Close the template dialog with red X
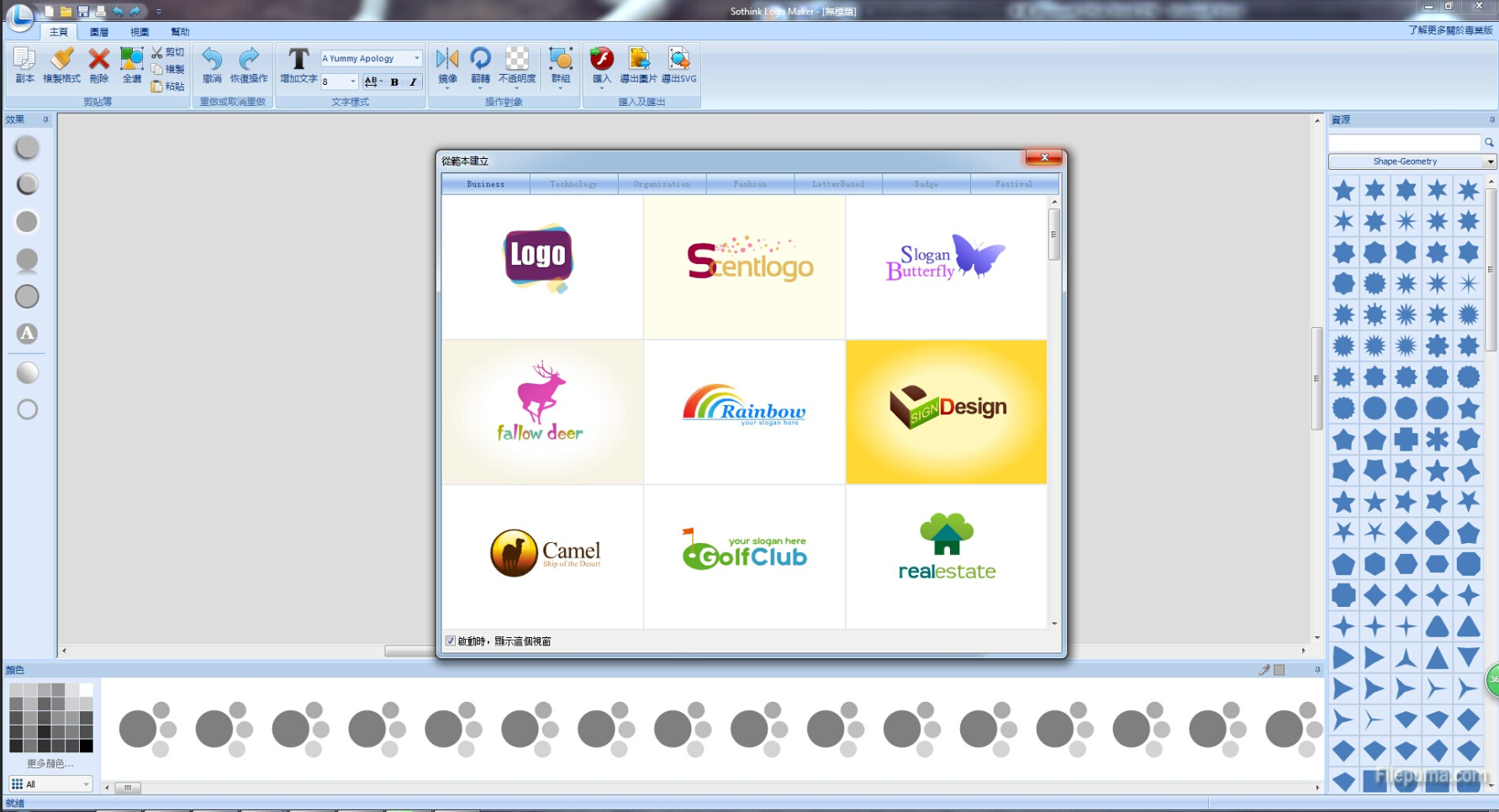Image resolution: width=1499 pixels, height=812 pixels. click(x=1044, y=157)
